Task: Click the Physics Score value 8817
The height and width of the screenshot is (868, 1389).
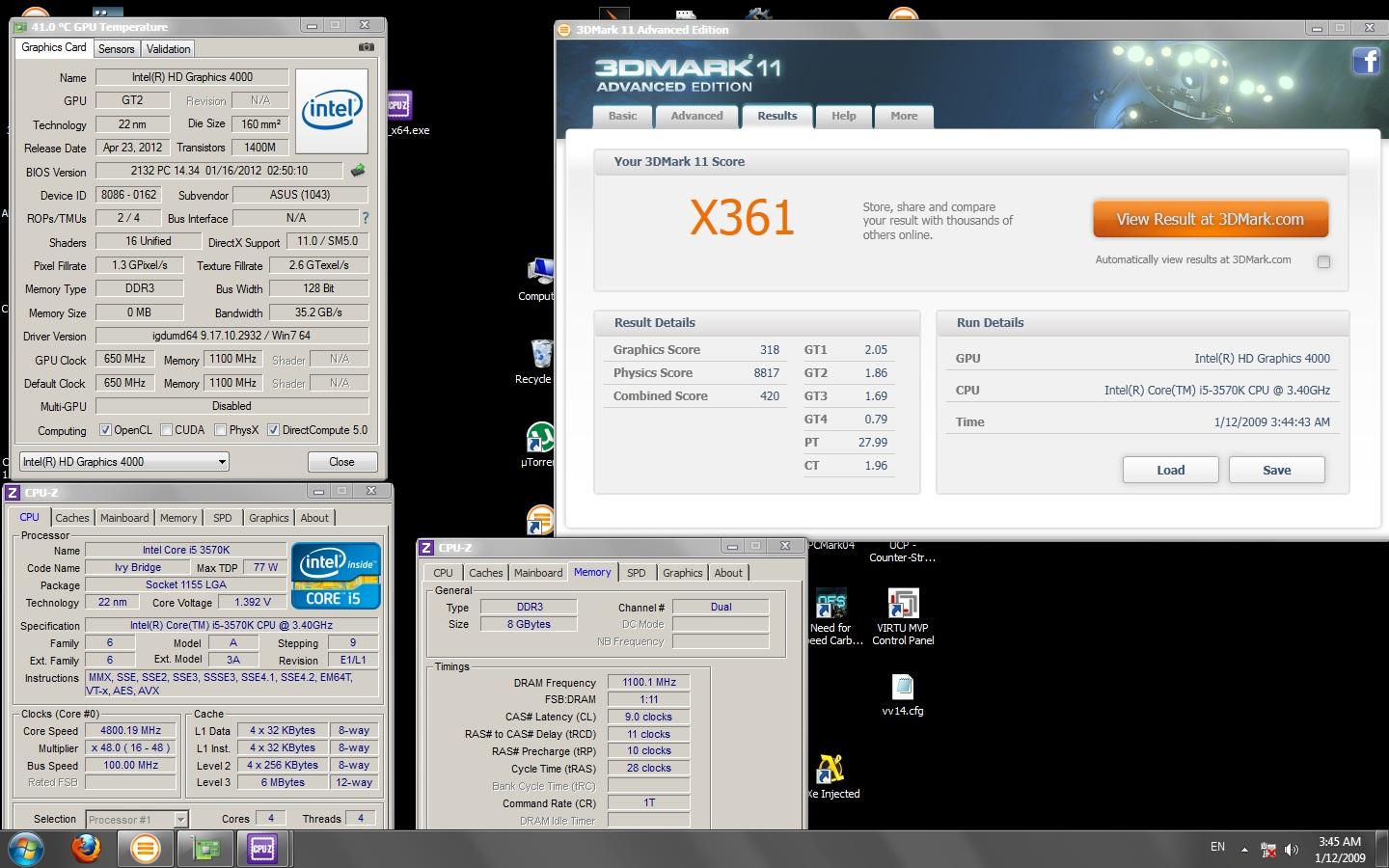Action: [766, 373]
